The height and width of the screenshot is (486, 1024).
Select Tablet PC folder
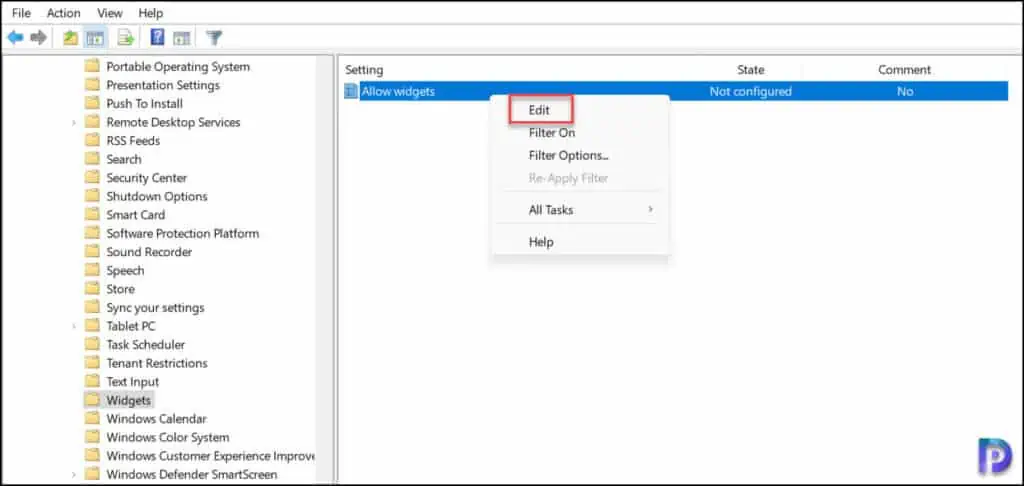(131, 326)
